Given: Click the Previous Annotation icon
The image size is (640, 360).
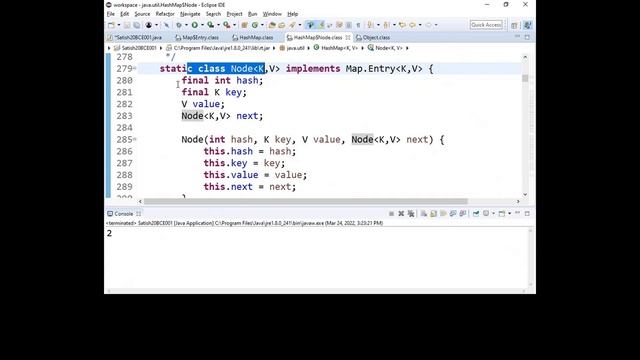Looking at the screenshot, I should [x=387, y=25].
